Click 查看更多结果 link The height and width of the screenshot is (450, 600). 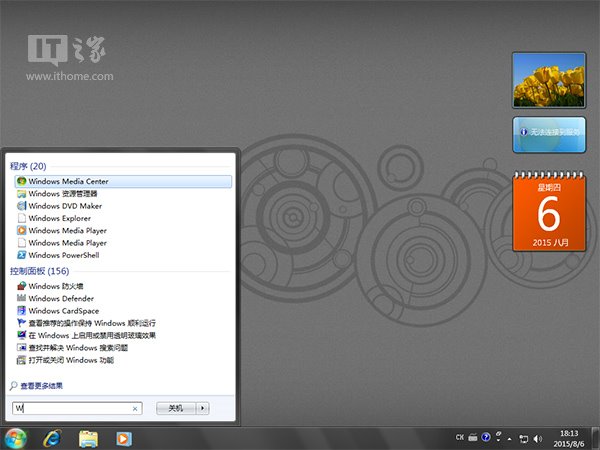point(44,385)
